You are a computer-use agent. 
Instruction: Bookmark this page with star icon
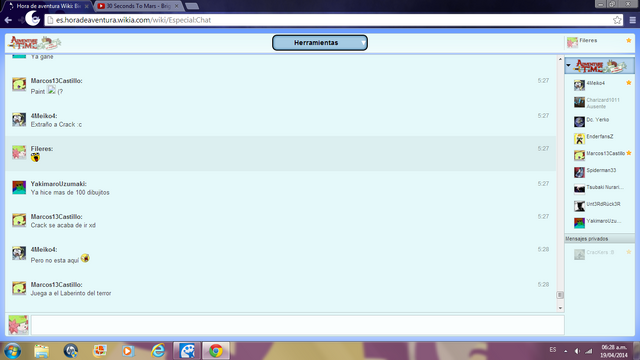tap(617, 20)
